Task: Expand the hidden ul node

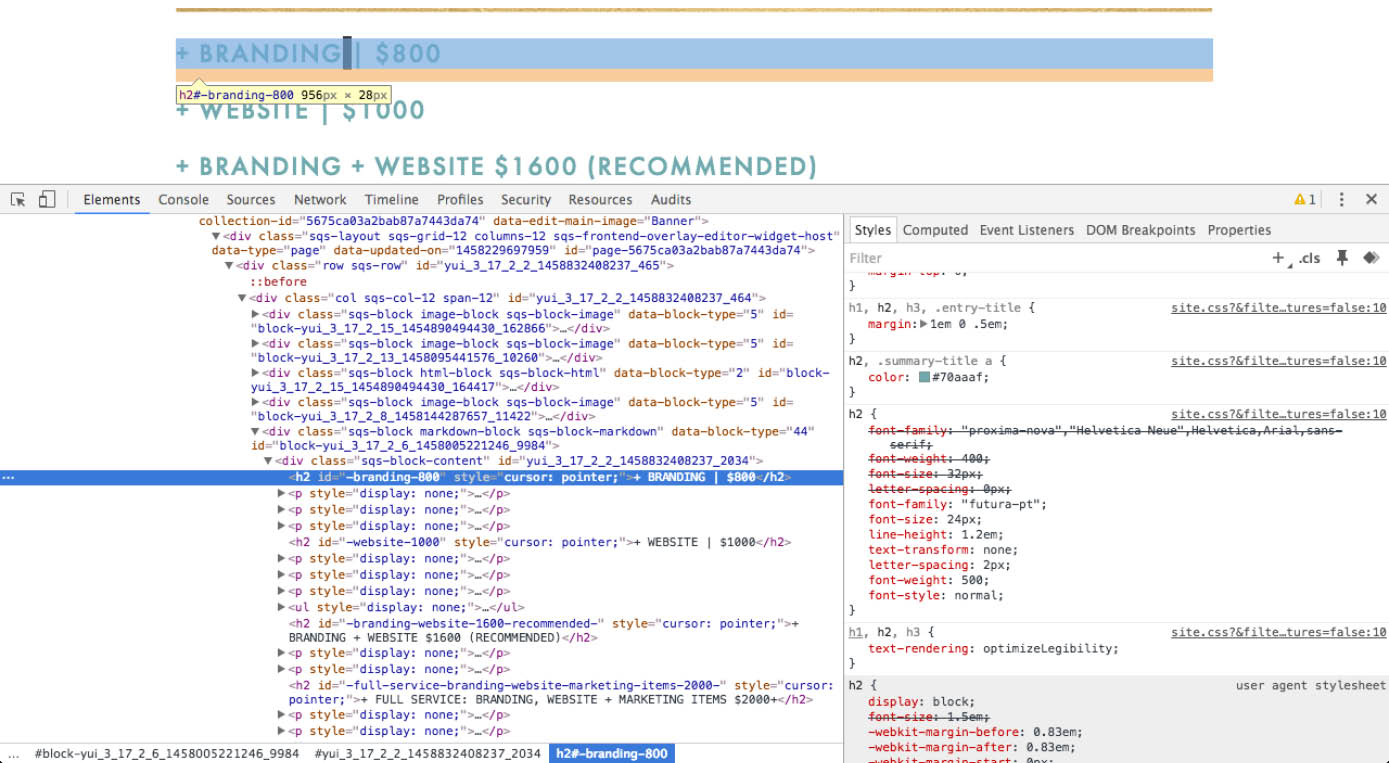Action: coord(281,607)
